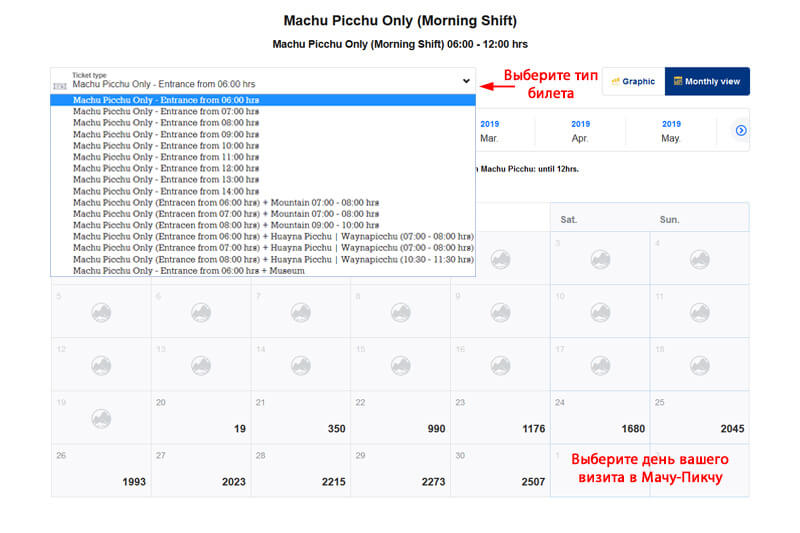
Task: Select Entrance from 11:00 hrs option
Action: 263,157
